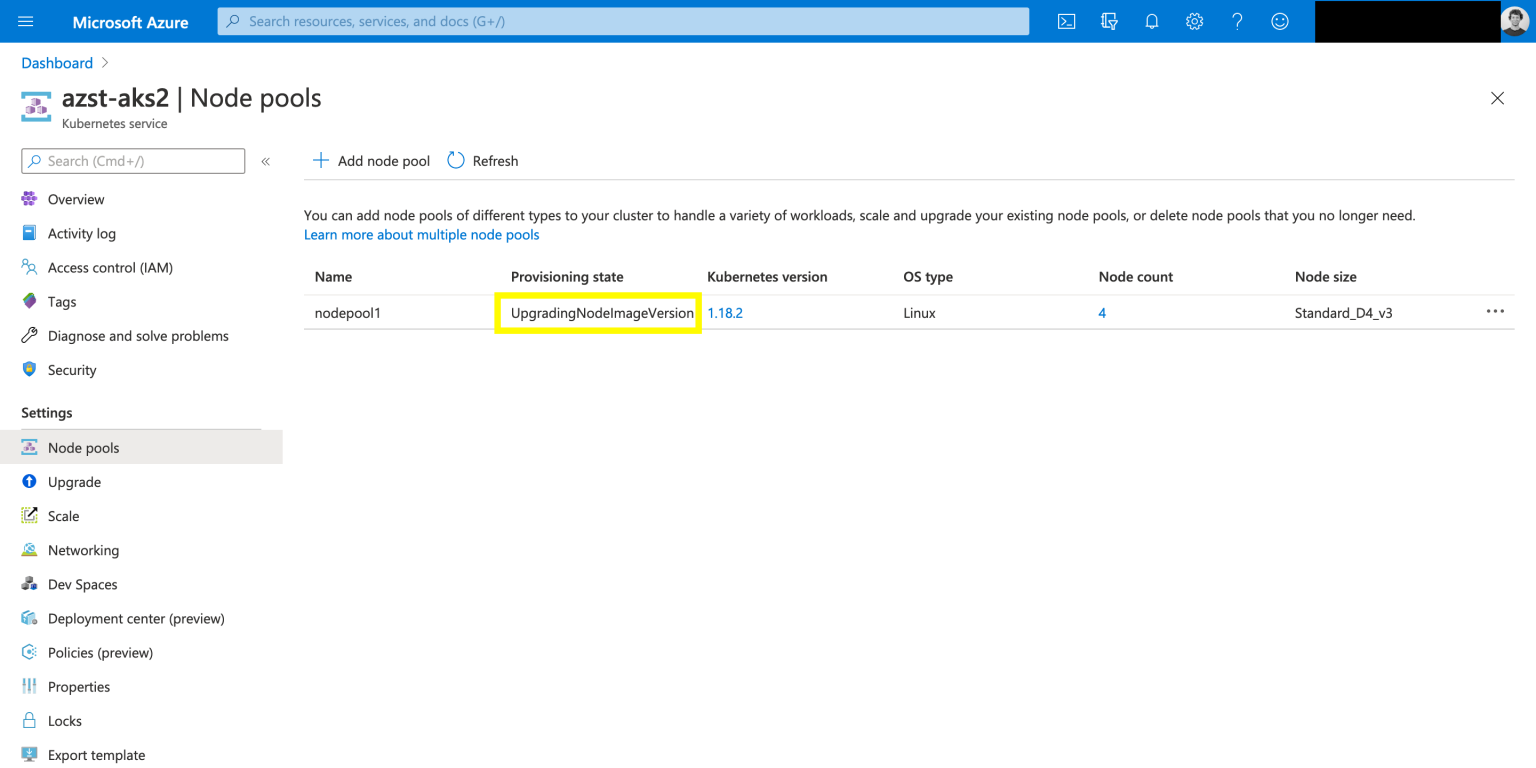The width and height of the screenshot is (1536, 768).
Task: Open the portal hamburger menu
Action: [26, 21]
